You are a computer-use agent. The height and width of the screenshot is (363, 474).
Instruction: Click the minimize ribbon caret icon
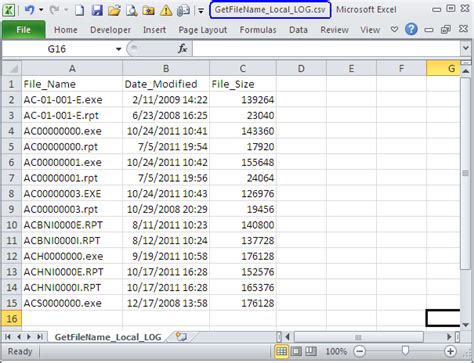tap(394, 29)
